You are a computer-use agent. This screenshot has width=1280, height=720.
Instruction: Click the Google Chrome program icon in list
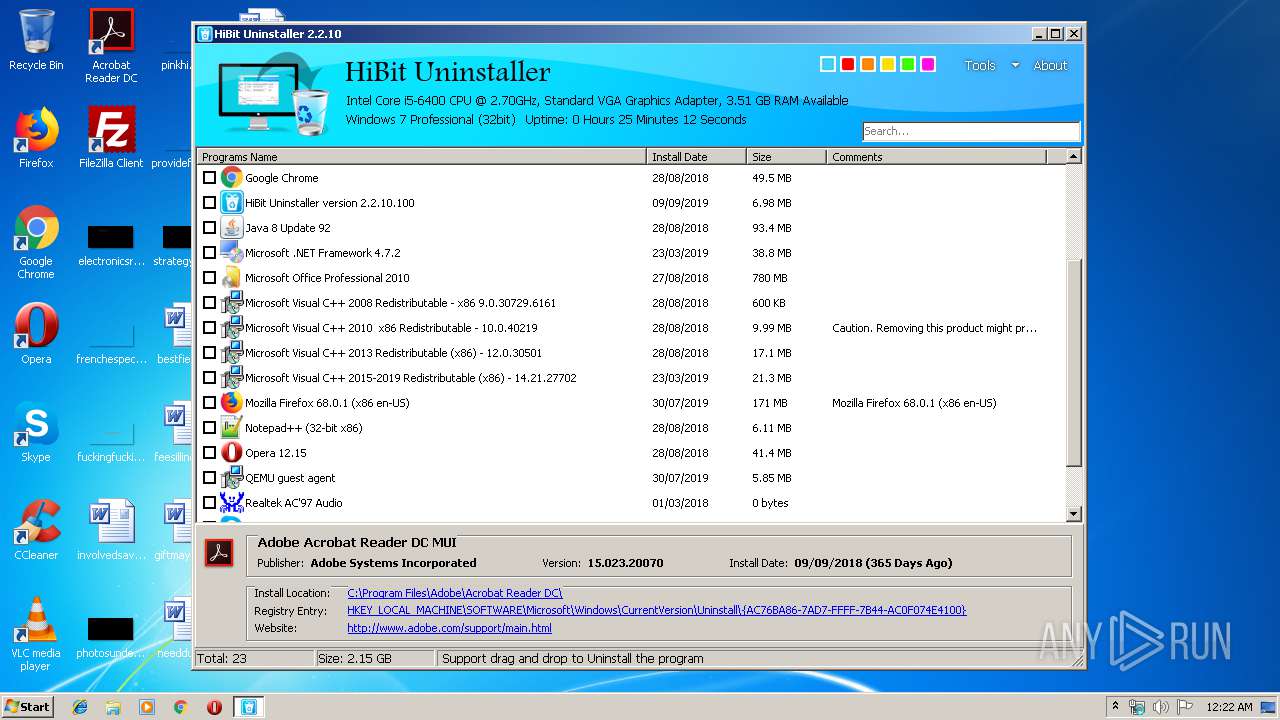pyautogui.click(x=231, y=178)
